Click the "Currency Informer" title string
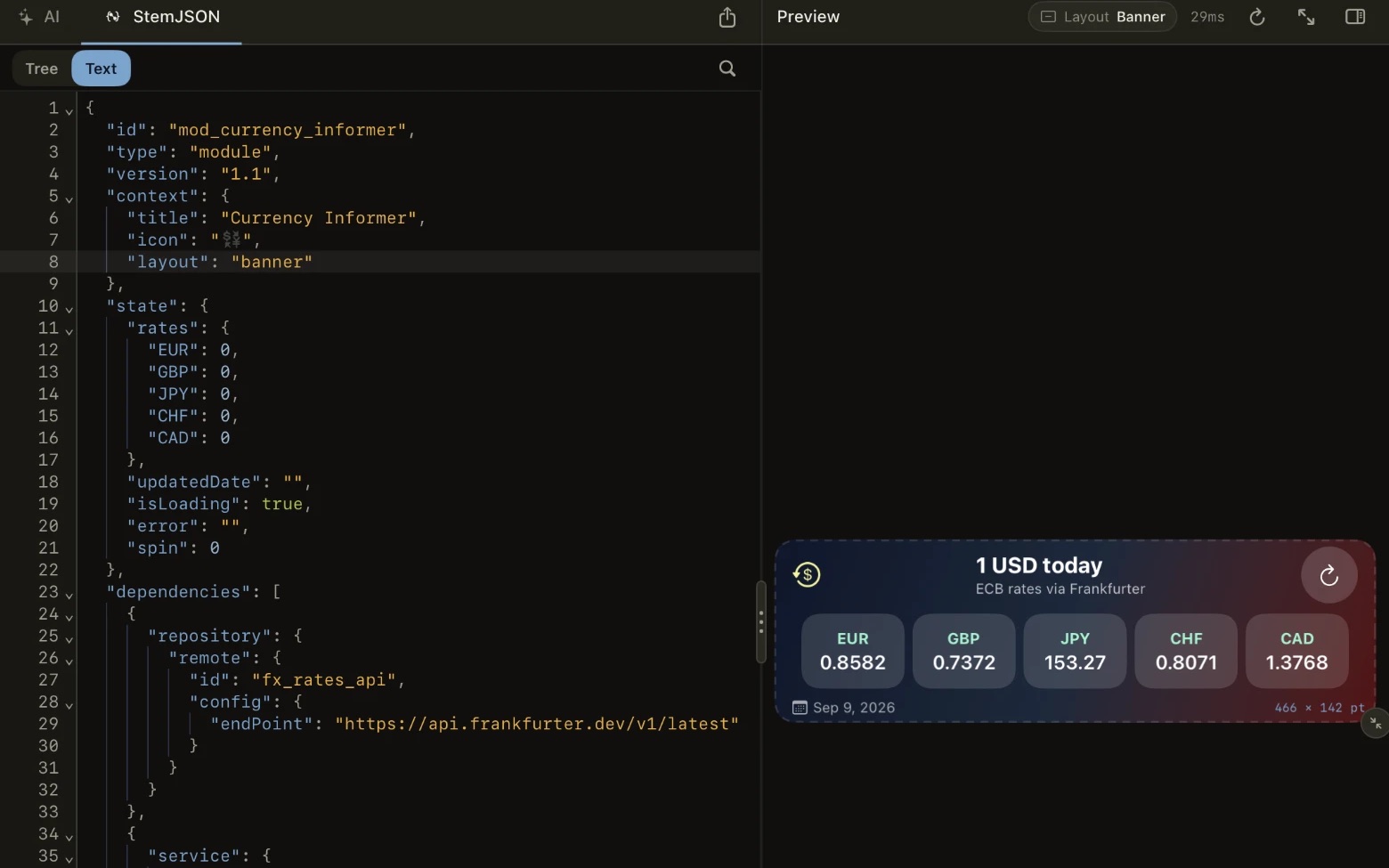This screenshot has width=1389, height=868. tap(319, 218)
